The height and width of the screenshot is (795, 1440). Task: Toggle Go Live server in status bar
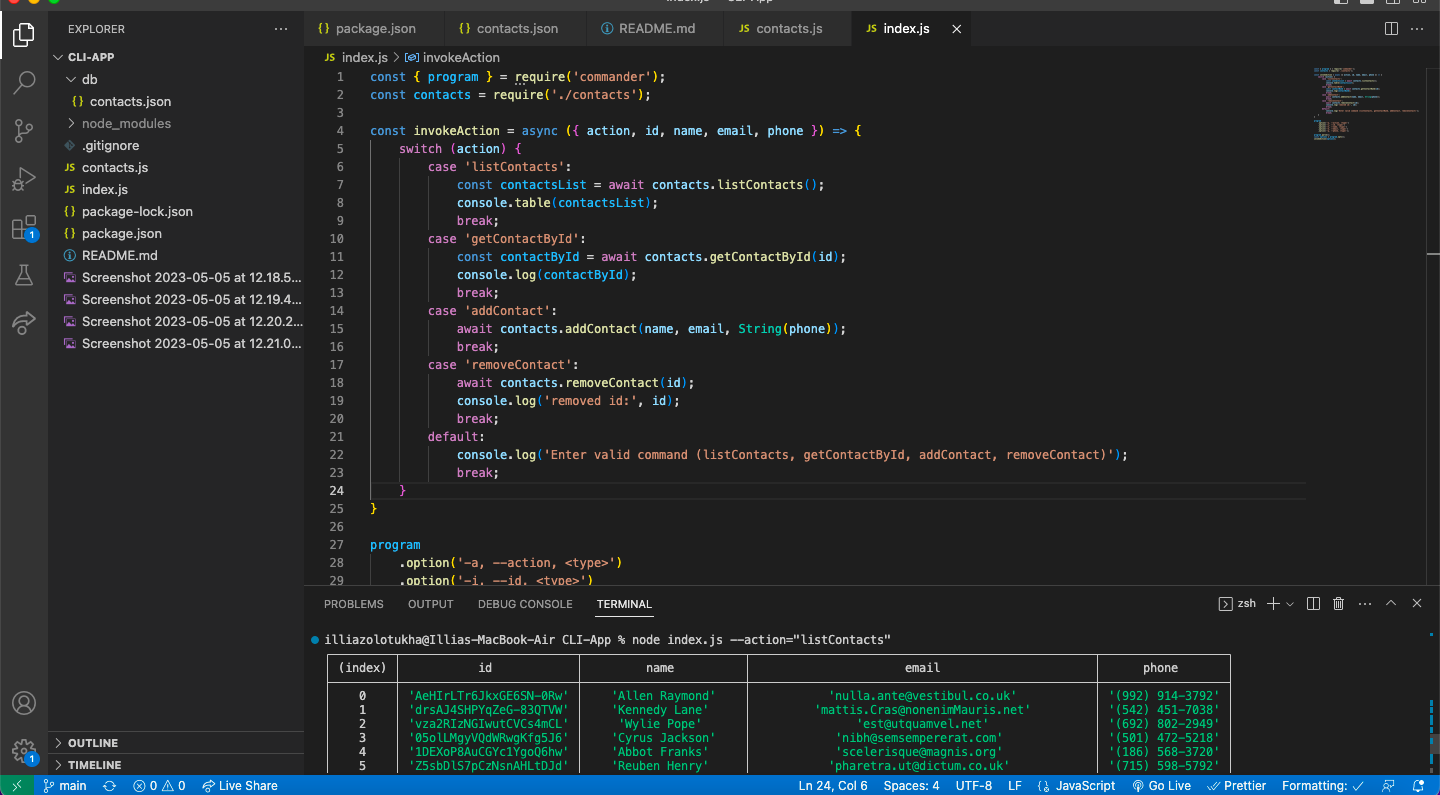[x=1161, y=786]
